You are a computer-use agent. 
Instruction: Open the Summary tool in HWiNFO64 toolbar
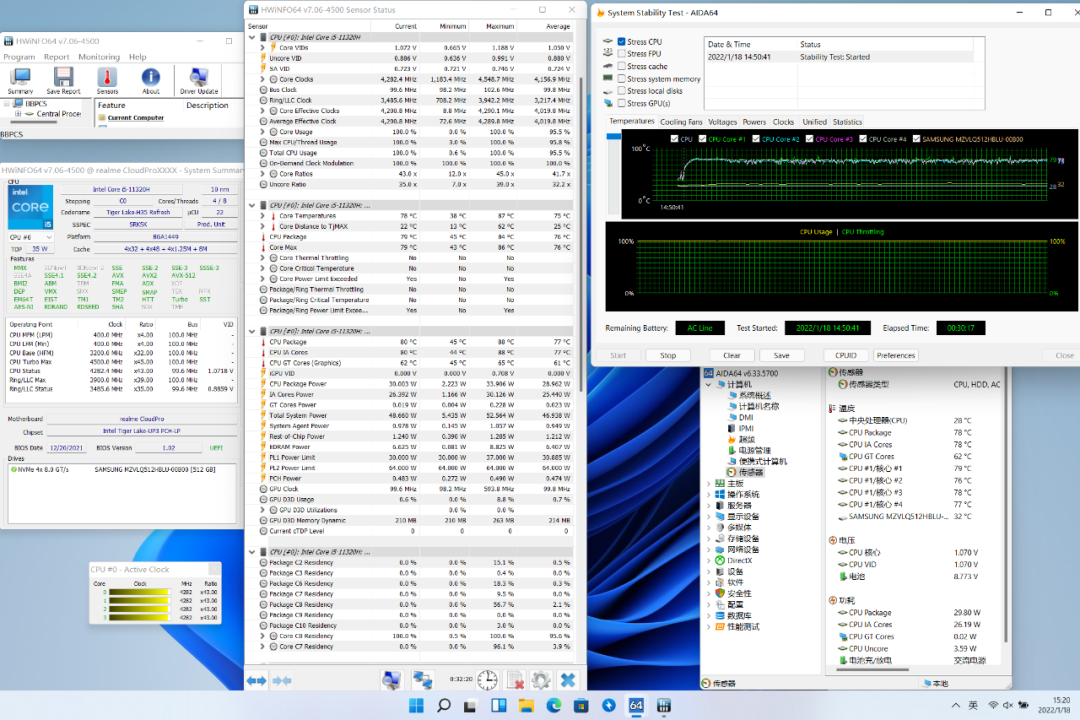coord(20,81)
